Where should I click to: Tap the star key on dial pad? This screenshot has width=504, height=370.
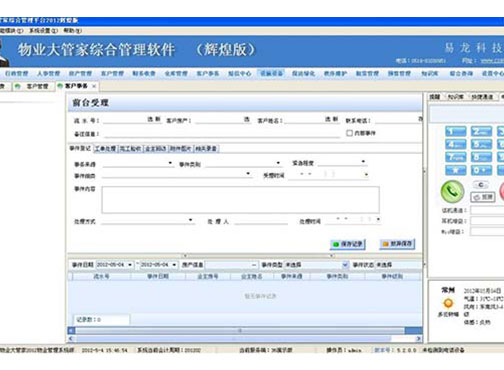456,170
